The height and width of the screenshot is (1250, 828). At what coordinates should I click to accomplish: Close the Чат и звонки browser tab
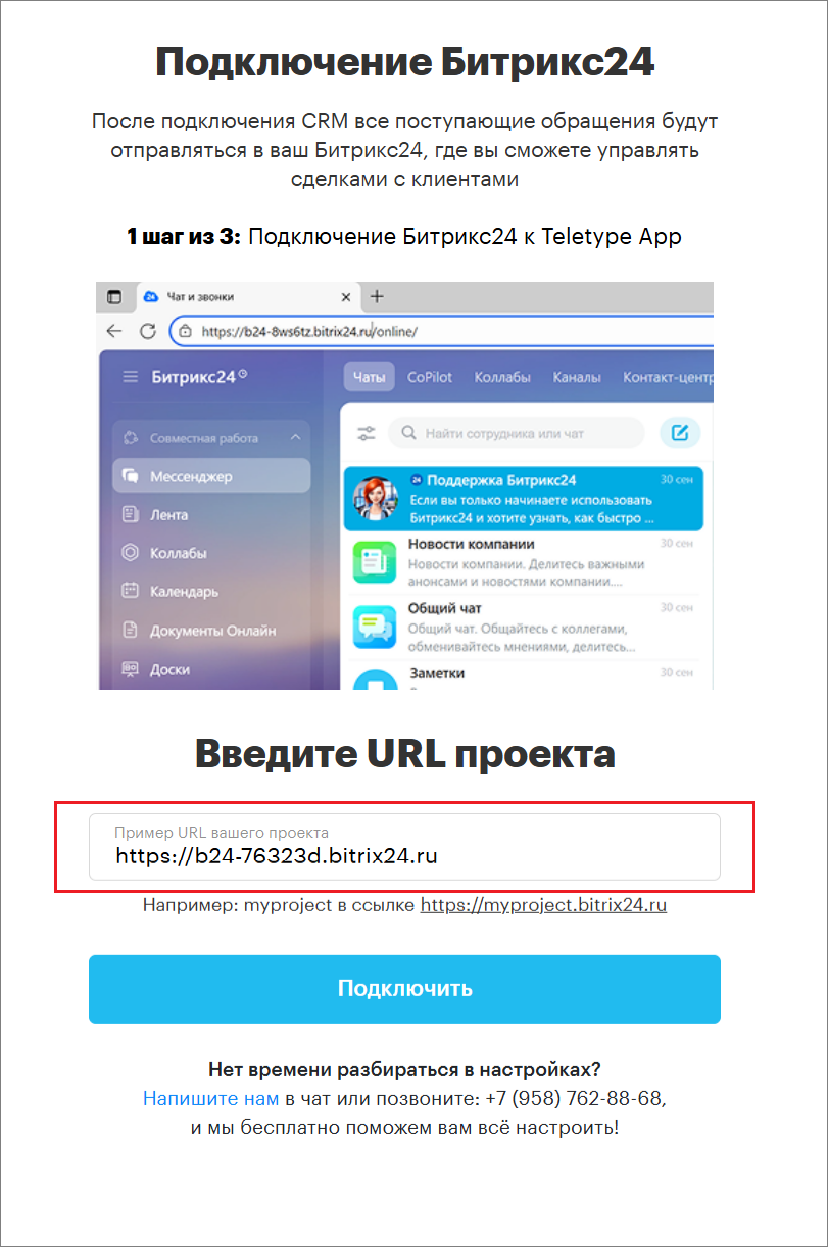[346, 297]
